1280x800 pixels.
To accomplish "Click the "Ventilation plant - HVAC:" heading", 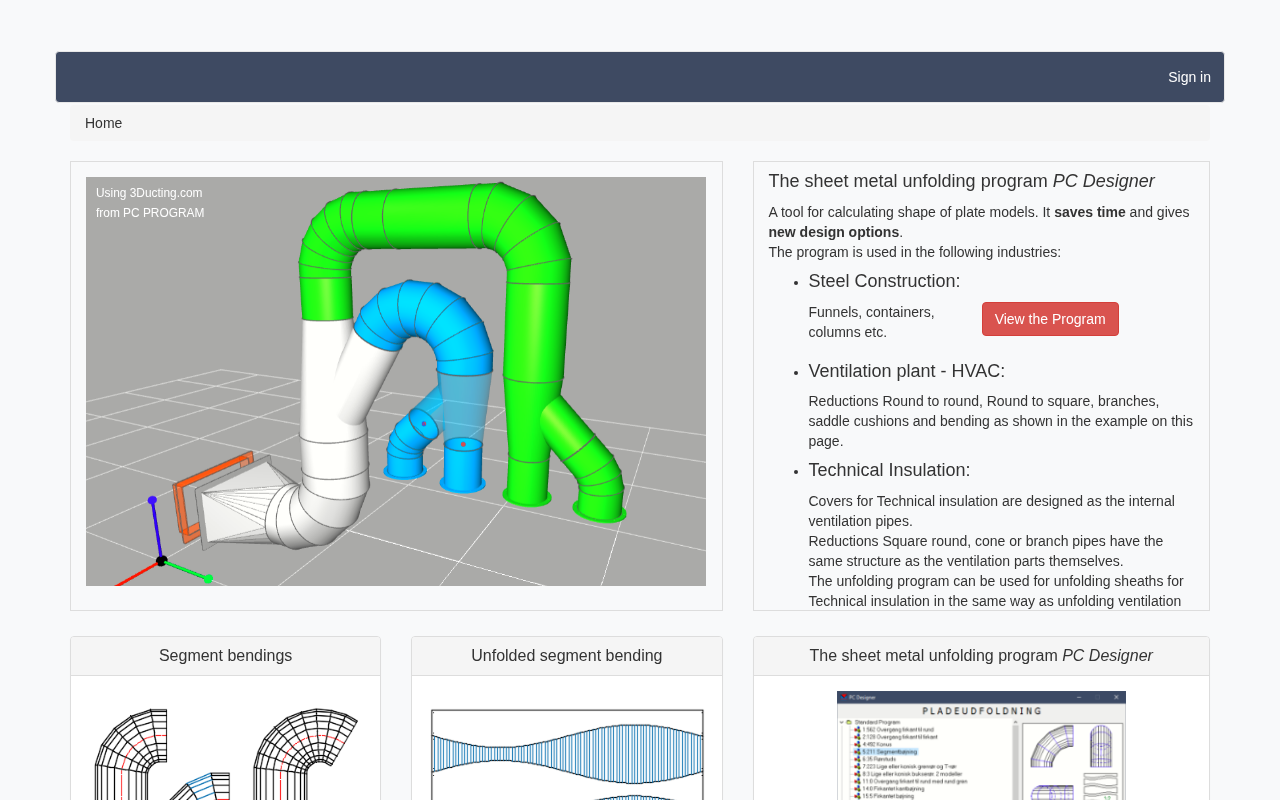I will 907,371.
